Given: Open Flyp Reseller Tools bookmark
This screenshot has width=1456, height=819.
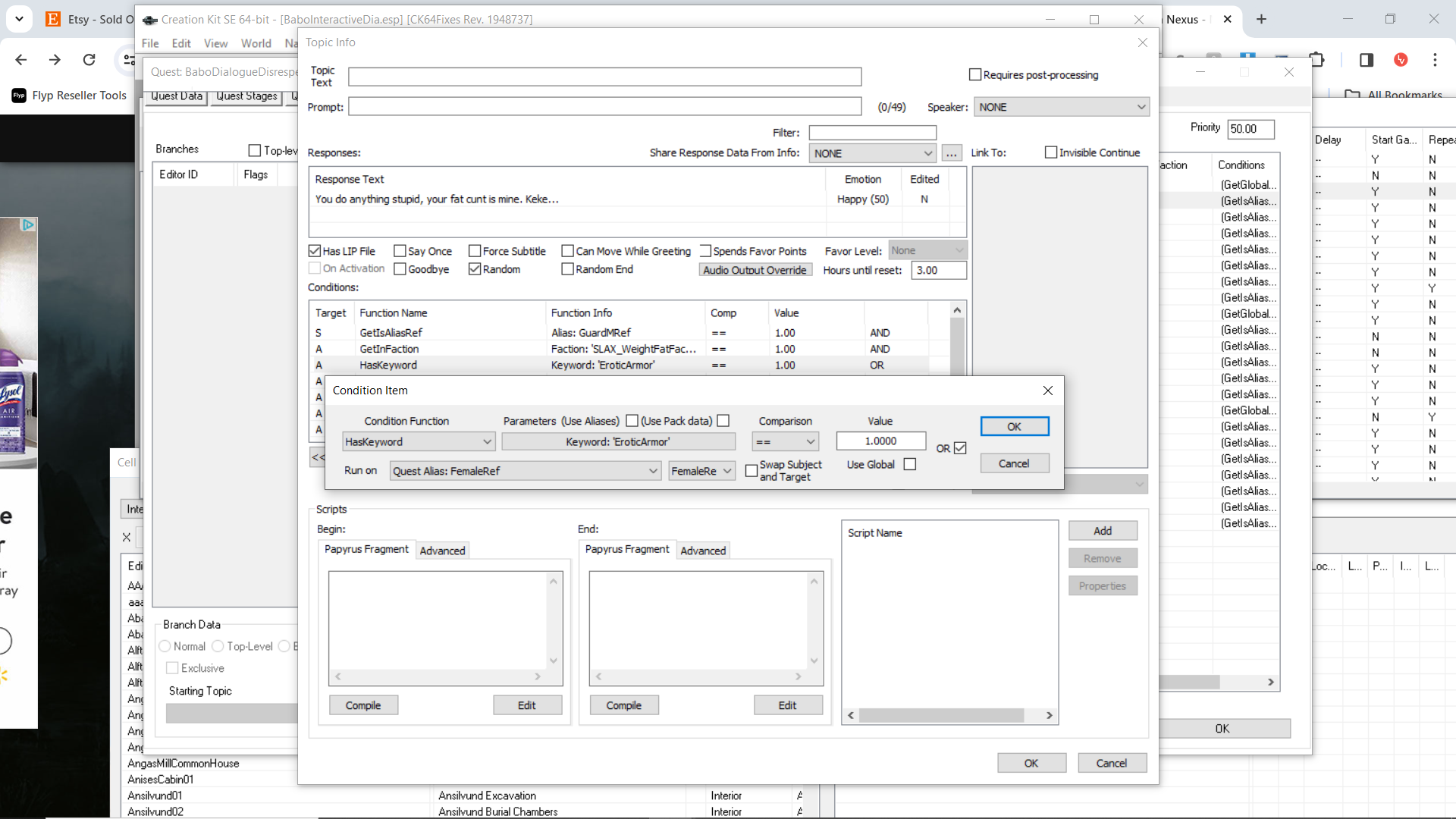Looking at the screenshot, I should 69,95.
